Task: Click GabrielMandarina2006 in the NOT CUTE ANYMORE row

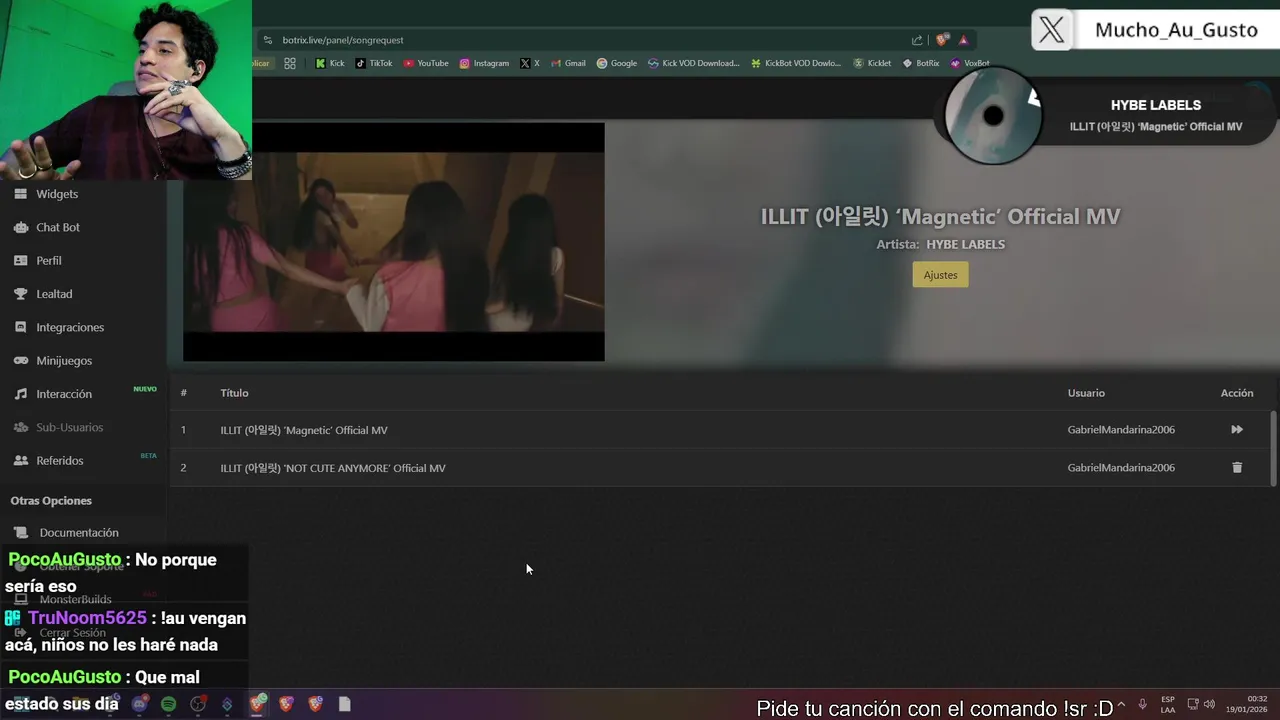Action: pos(1121,468)
